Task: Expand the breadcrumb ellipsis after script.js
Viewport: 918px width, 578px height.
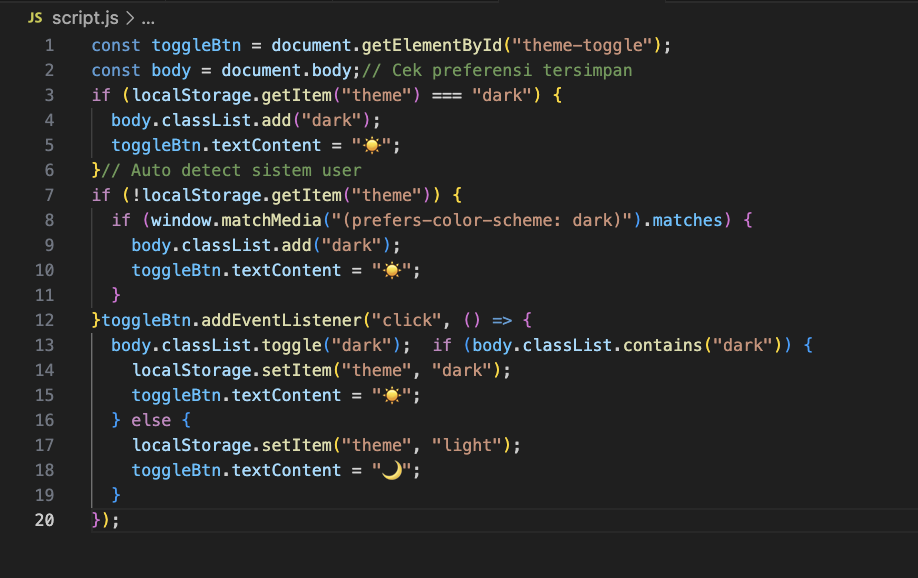Action: [147, 19]
